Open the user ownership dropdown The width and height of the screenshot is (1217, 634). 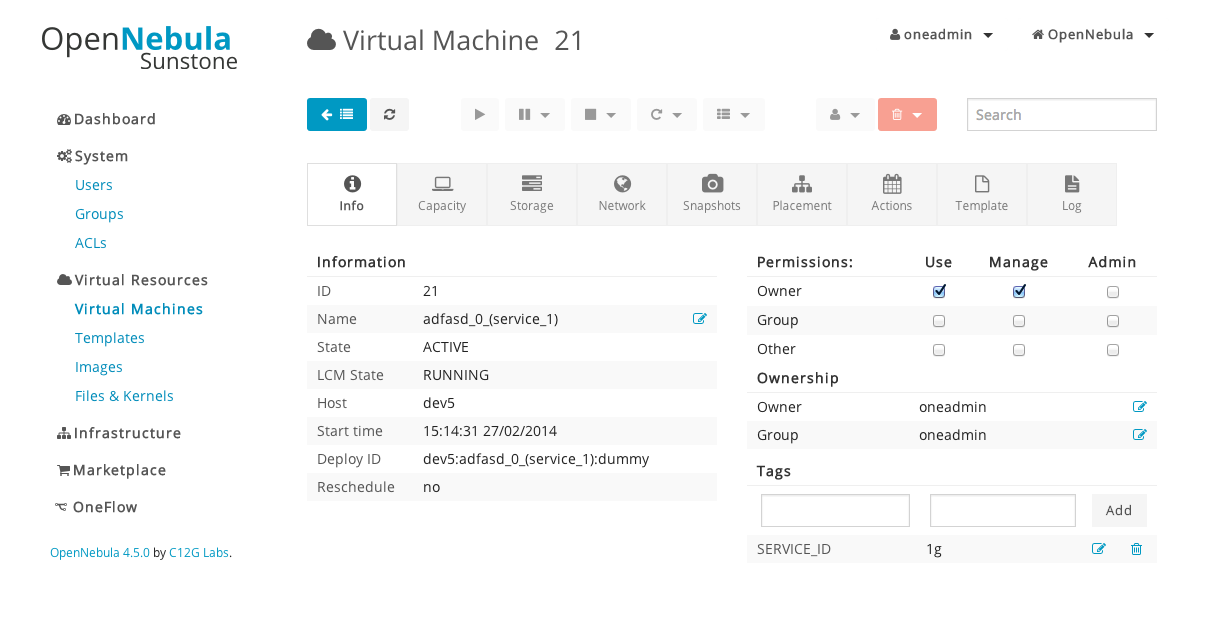pos(845,114)
